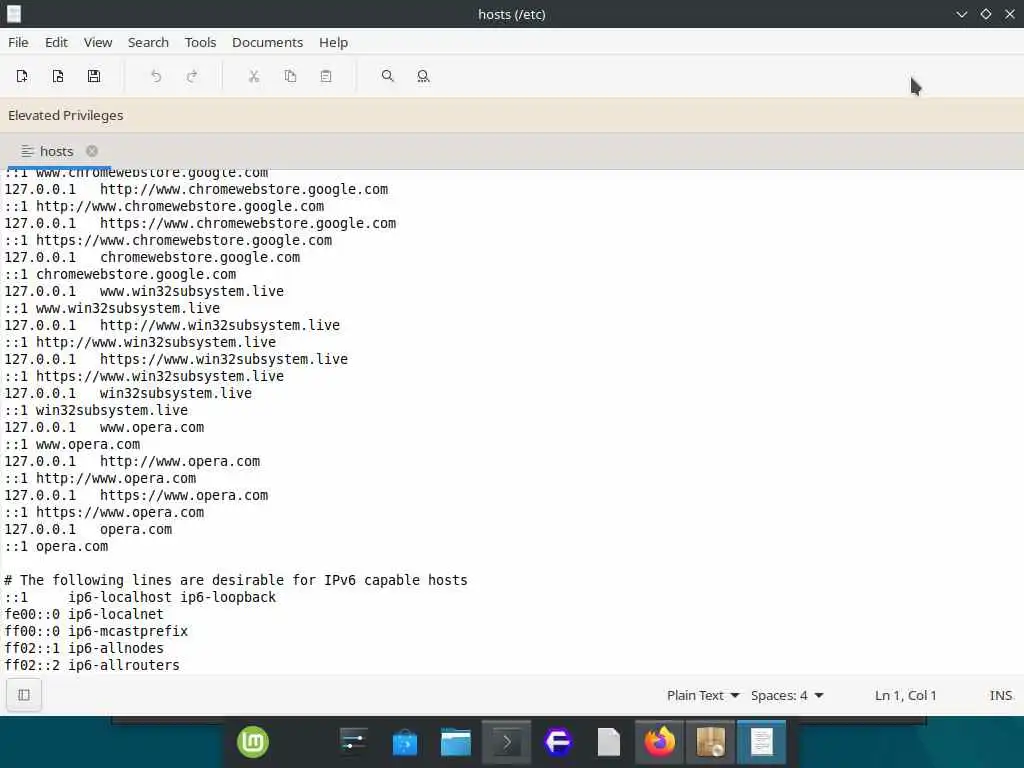Click line '127.0.0.1 opera.com'

click(x=88, y=529)
